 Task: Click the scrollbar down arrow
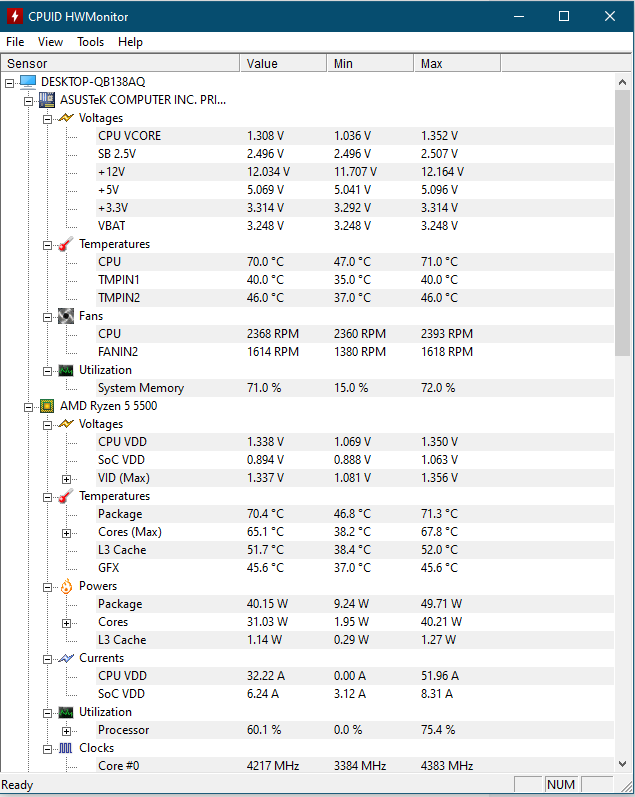pyautogui.click(x=622, y=763)
